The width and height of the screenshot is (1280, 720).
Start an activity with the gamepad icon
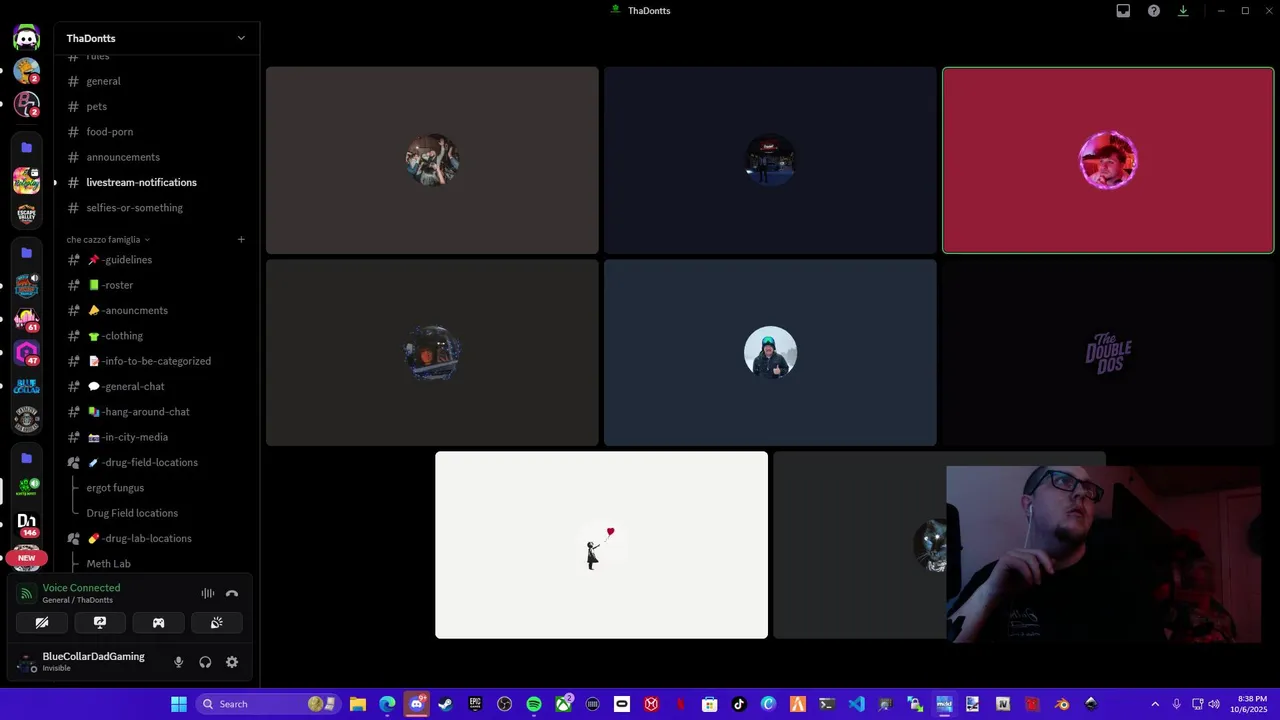pos(158,623)
